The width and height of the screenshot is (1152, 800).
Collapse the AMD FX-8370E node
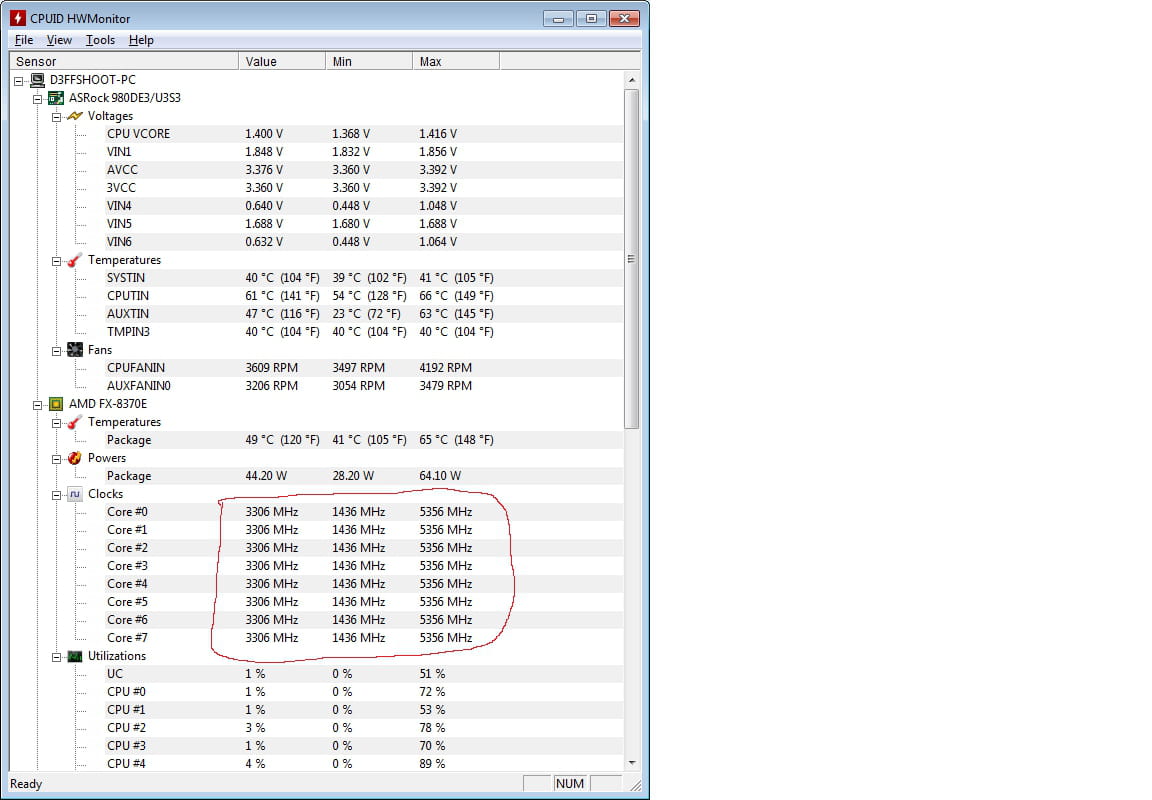pyautogui.click(x=37, y=405)
